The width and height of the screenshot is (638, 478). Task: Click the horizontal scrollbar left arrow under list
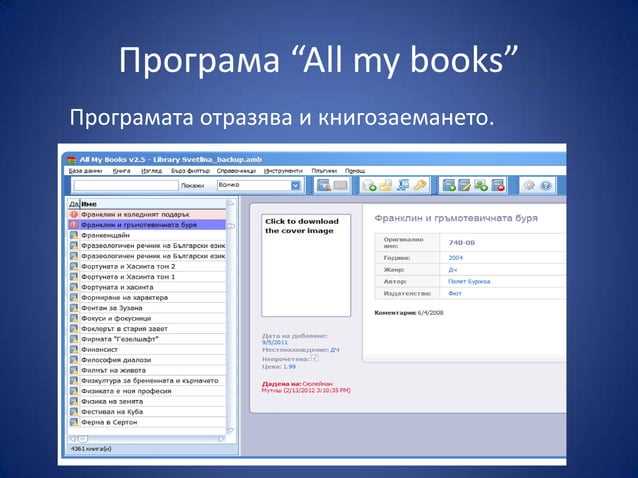tap(73, 439)
